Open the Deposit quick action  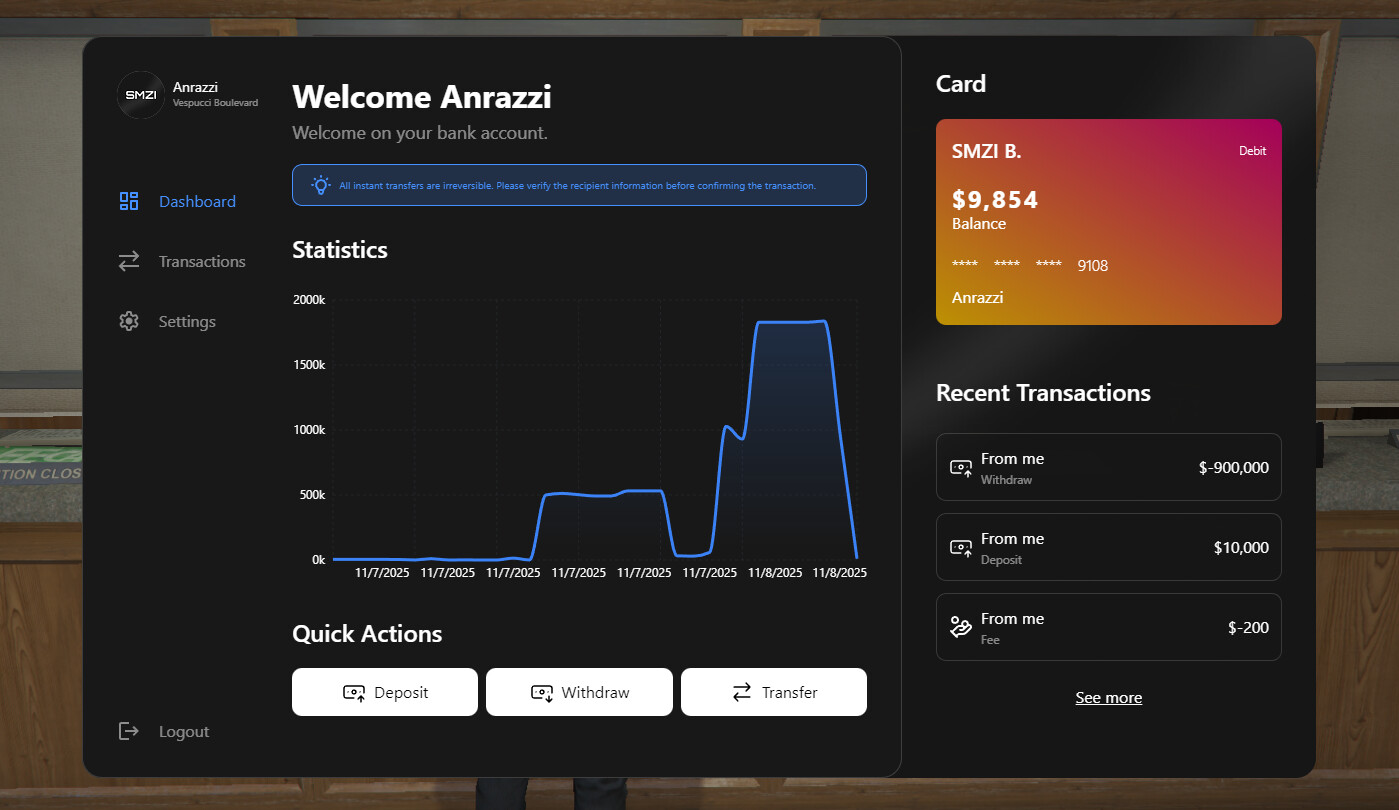tap(385, 691)
